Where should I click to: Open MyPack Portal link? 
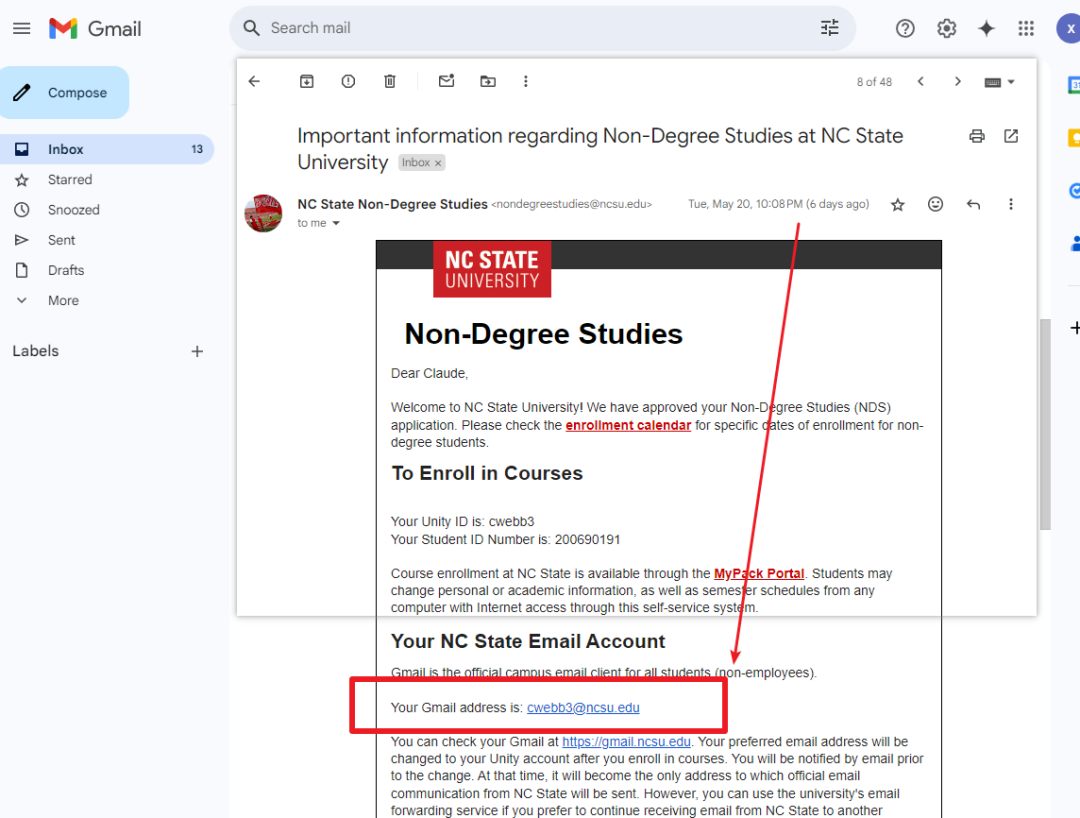pyautogui.click(x=759, y=574)
